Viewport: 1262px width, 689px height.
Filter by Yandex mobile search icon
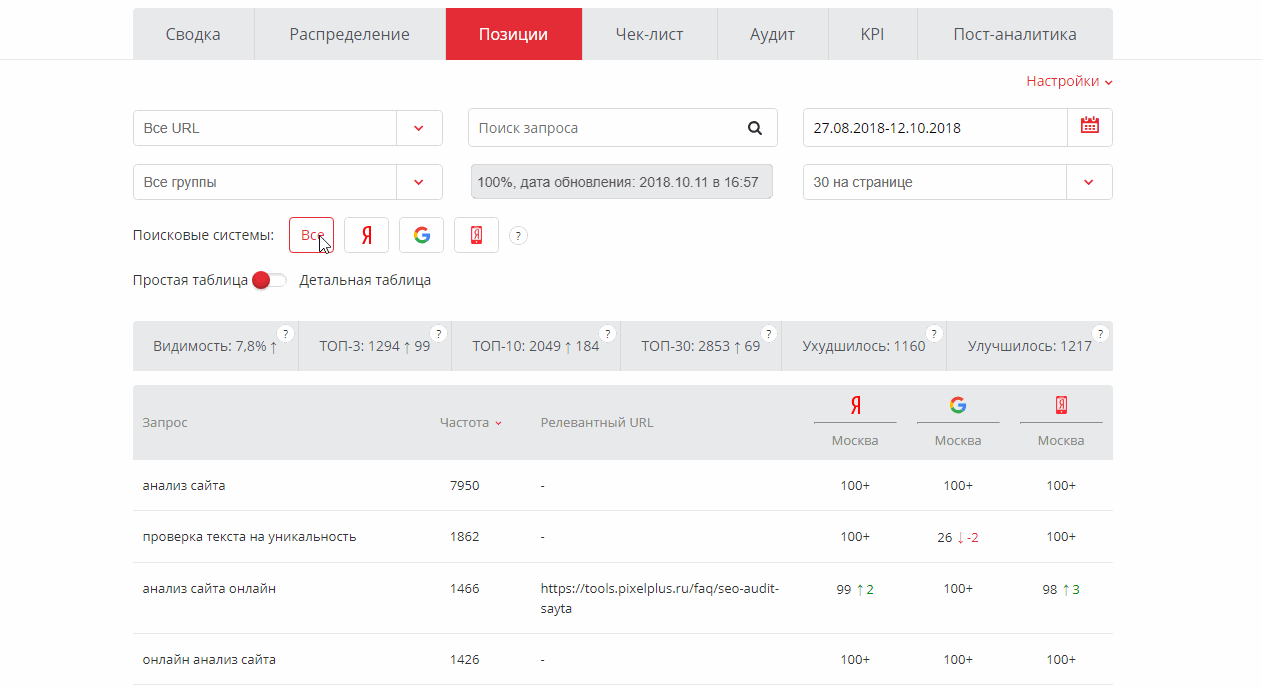pyautogui.click(x=476, y=235)
